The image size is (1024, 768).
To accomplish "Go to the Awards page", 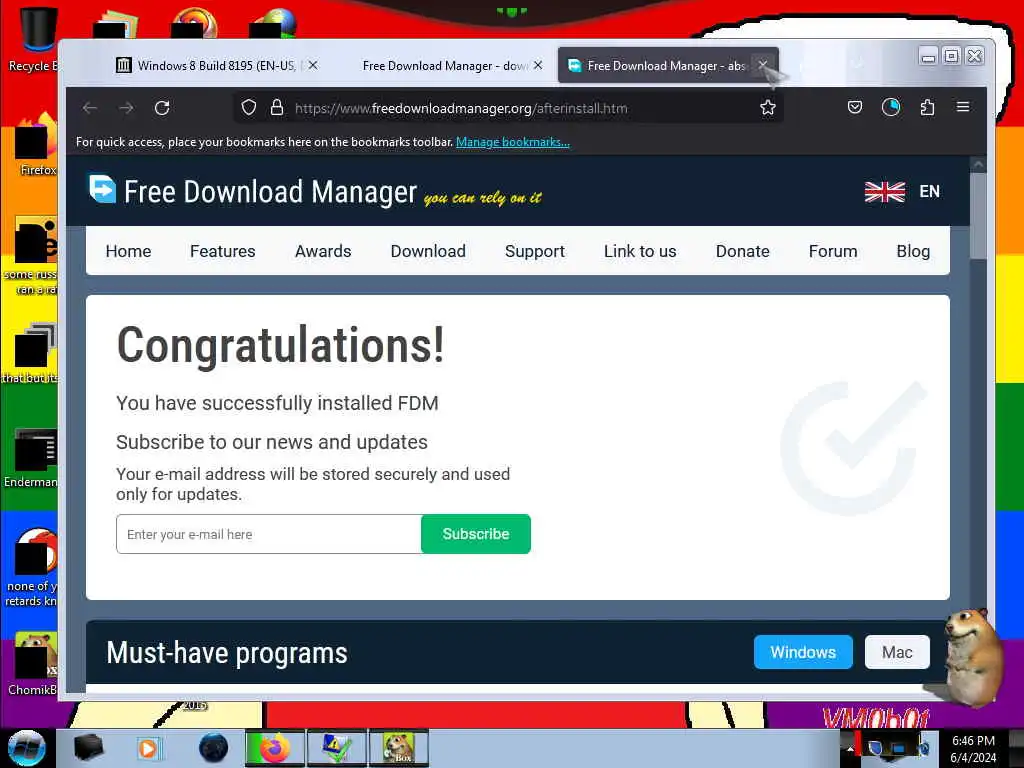I will click(x=323, y=251).
